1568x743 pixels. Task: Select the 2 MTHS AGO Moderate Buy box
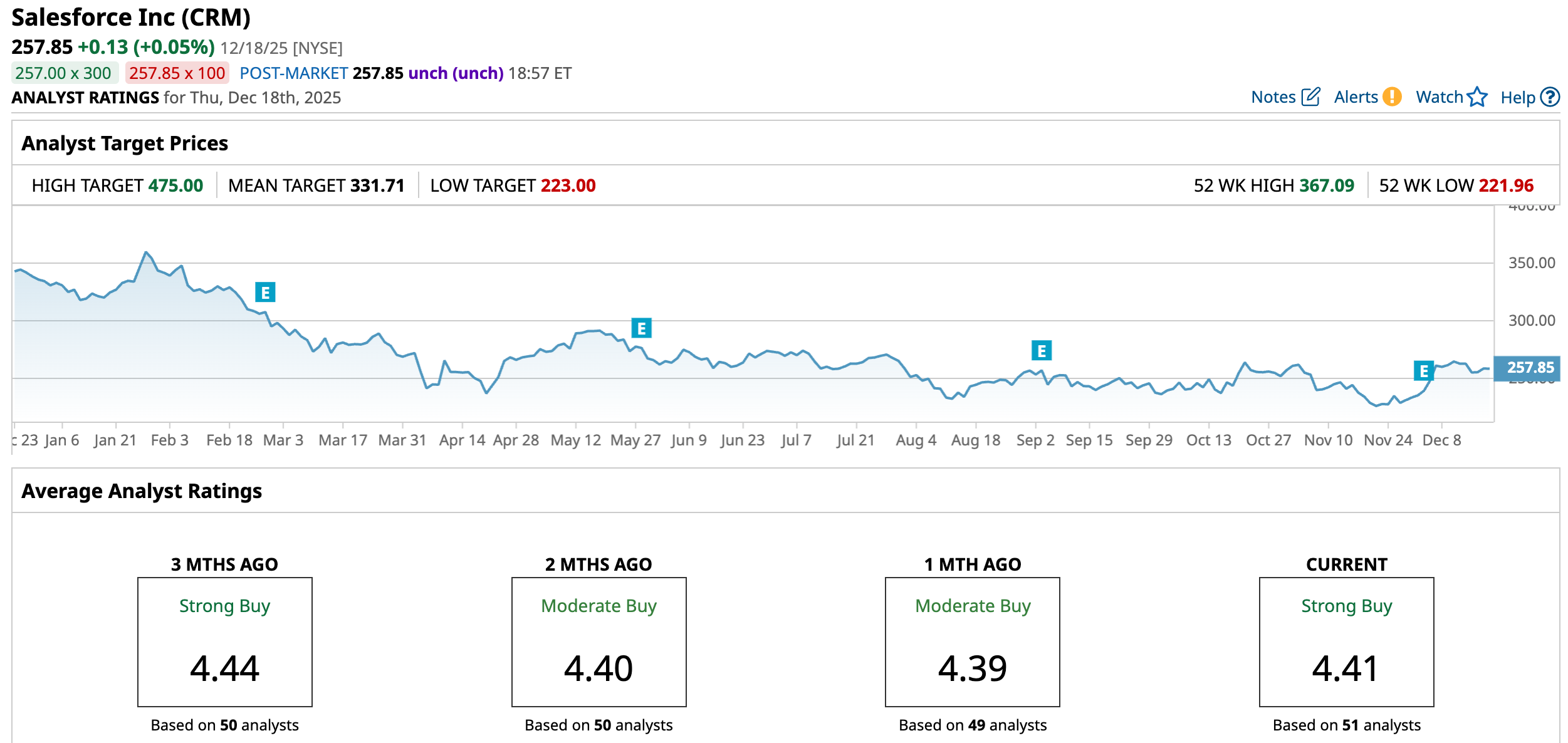598,642
